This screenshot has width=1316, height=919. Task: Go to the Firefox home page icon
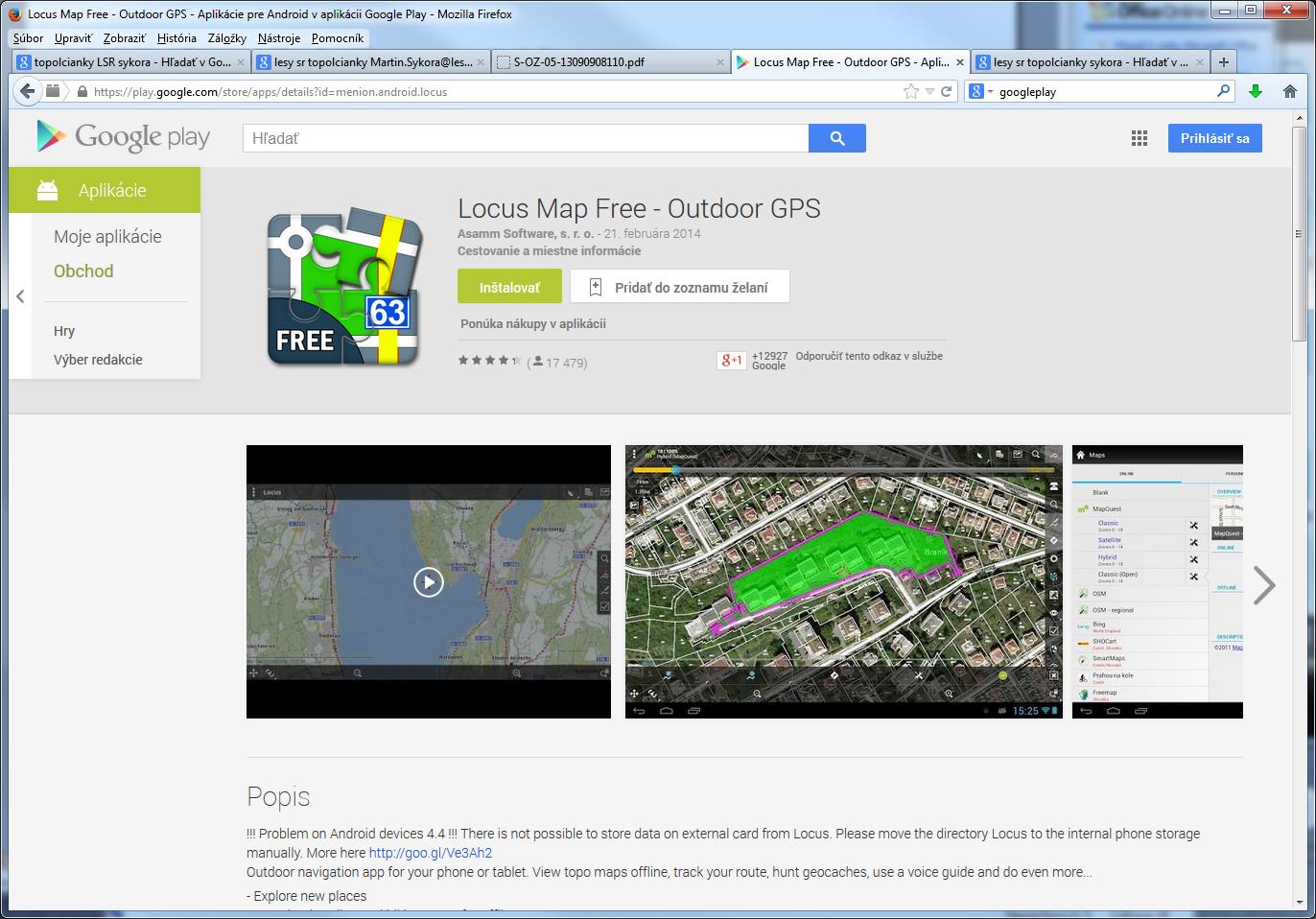pos(1289,91)
